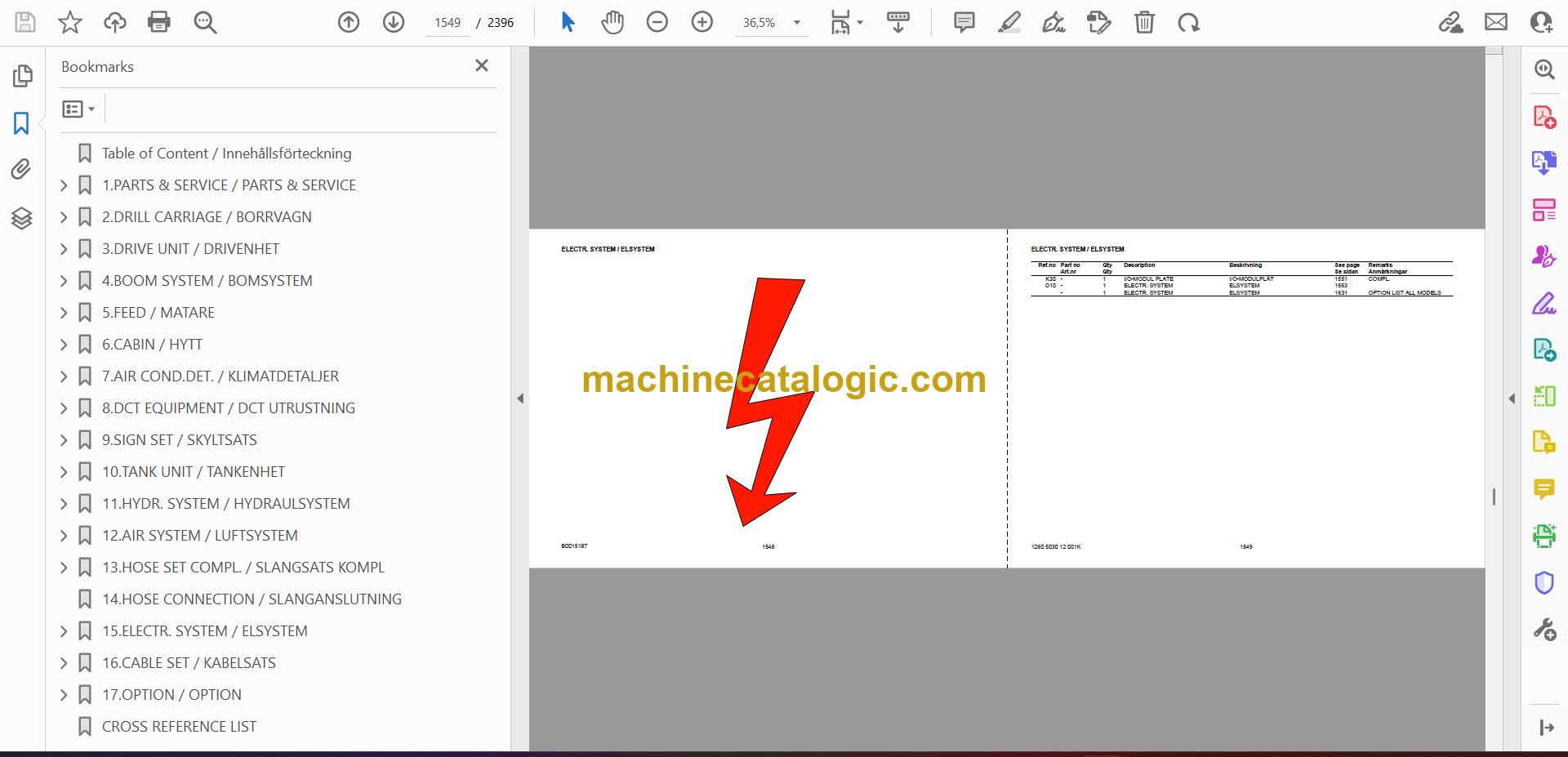
Task: Print the document using printer icon
Action: 159,22
